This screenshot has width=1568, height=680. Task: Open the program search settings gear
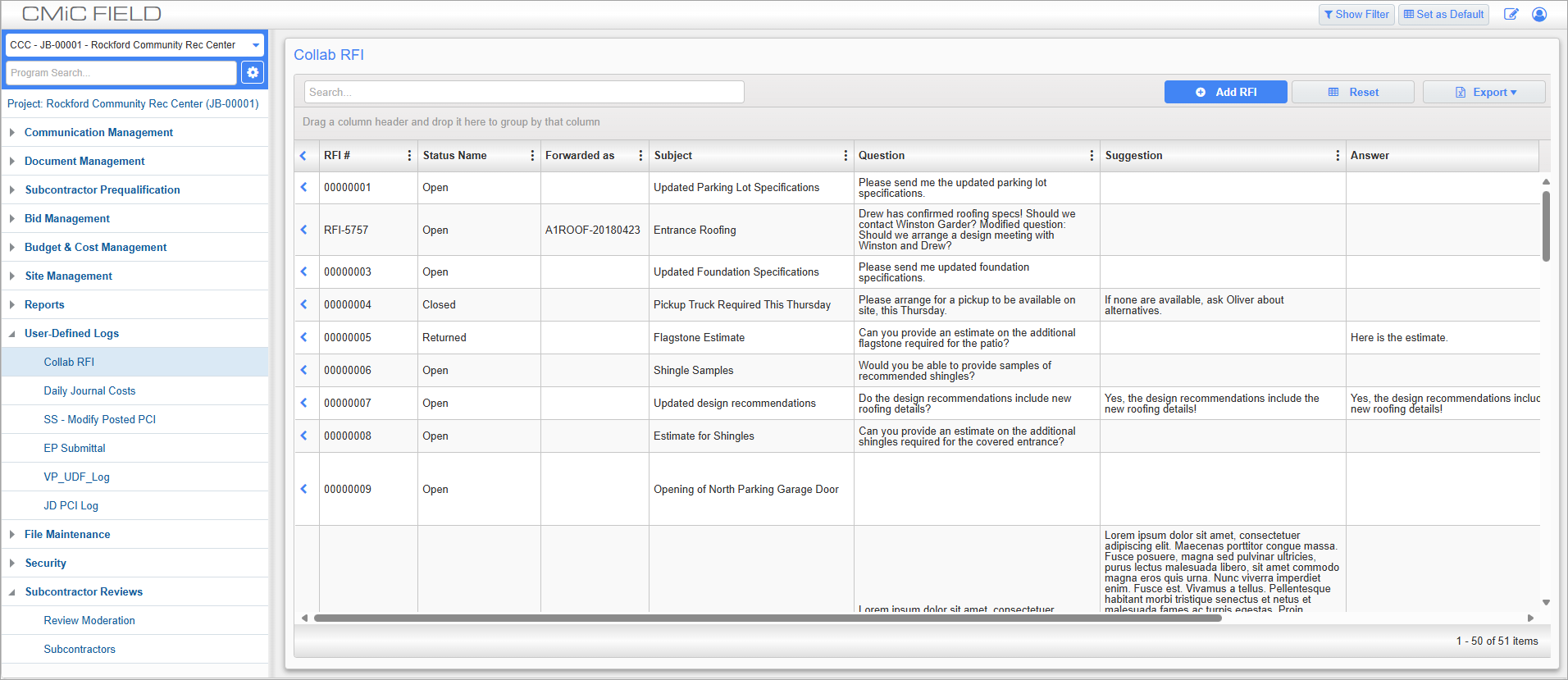(x=253, y=73)
